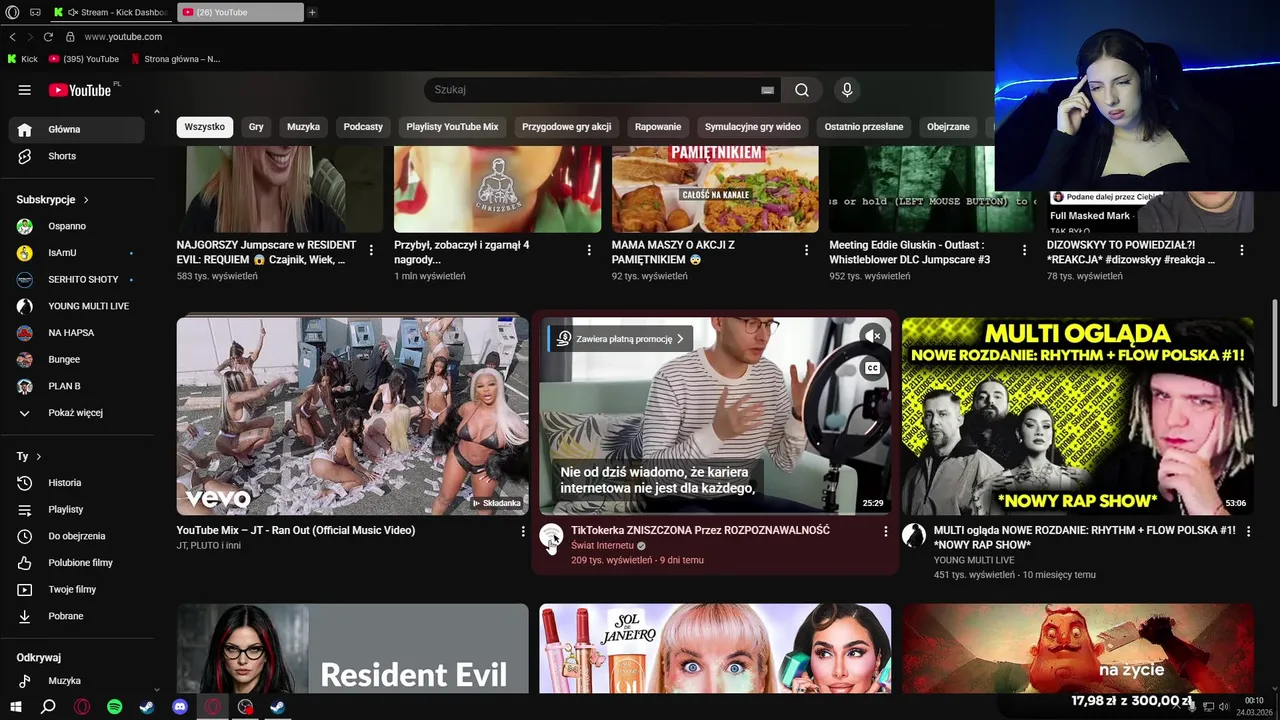The height and width of the screenshot is (720, 1280).
Task: Open the Opera menu icon at top left
Action: pos(12,12)
